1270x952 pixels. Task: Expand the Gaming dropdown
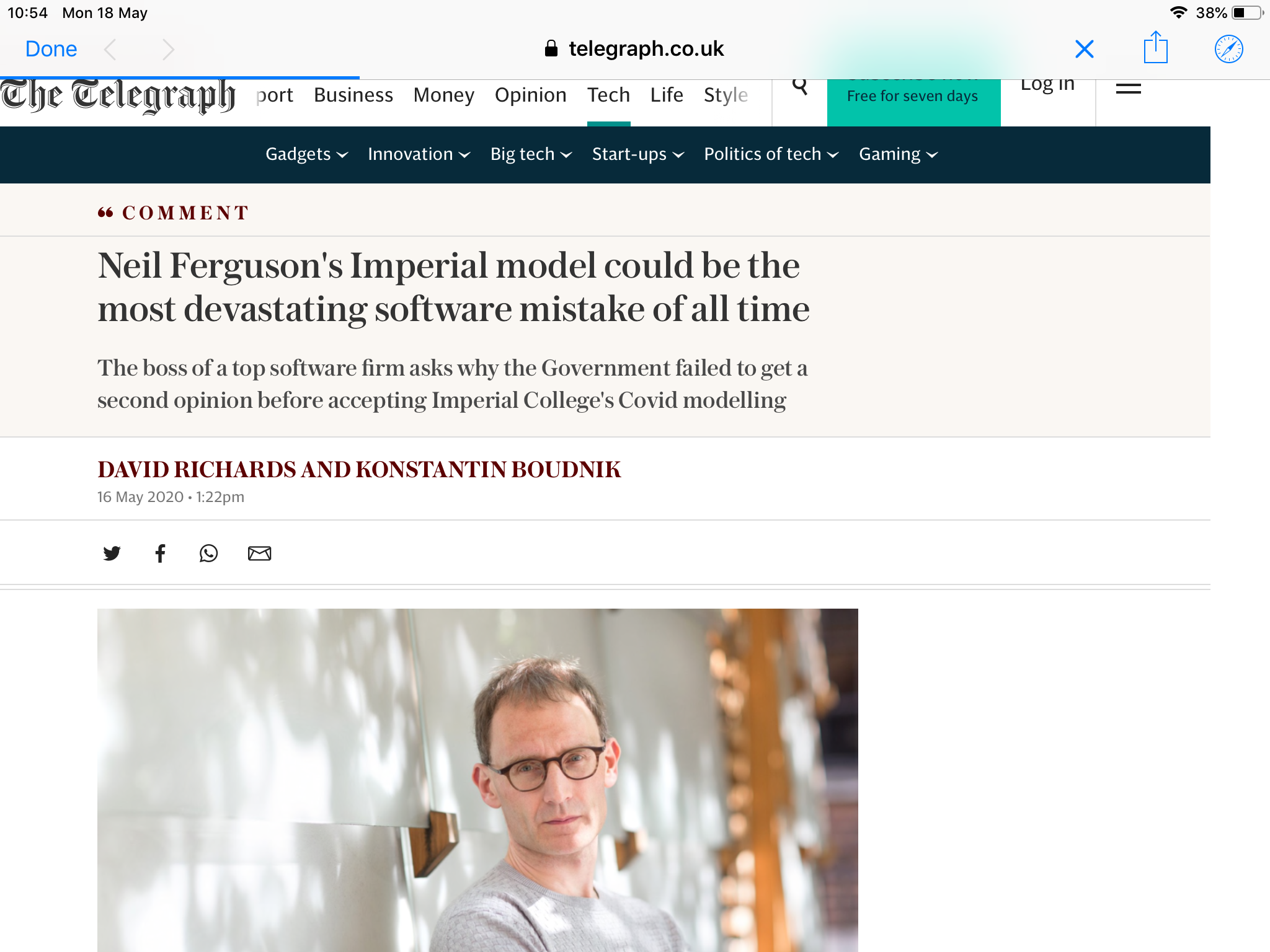(898, 154)
